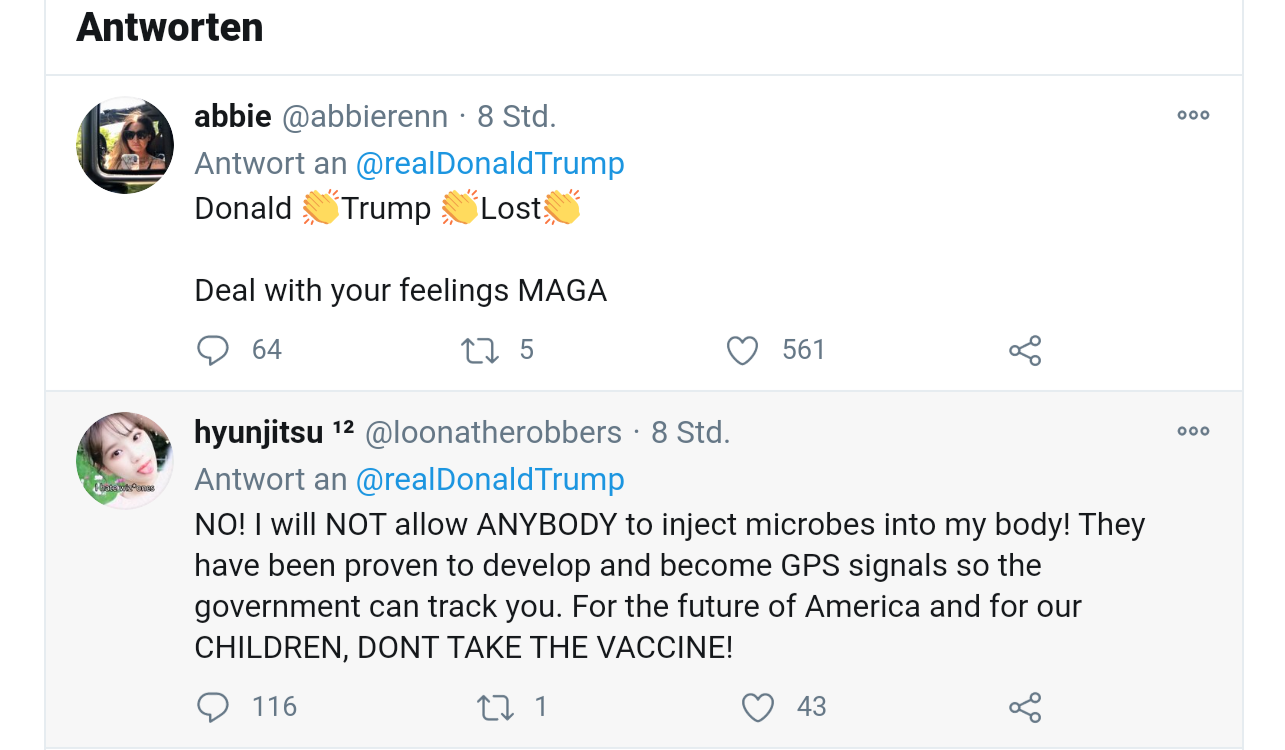Viewport: 1285px width, 750px height.
Task: Open @realDonaldTrump link in abbie's reply
Action: click(489, 163)
